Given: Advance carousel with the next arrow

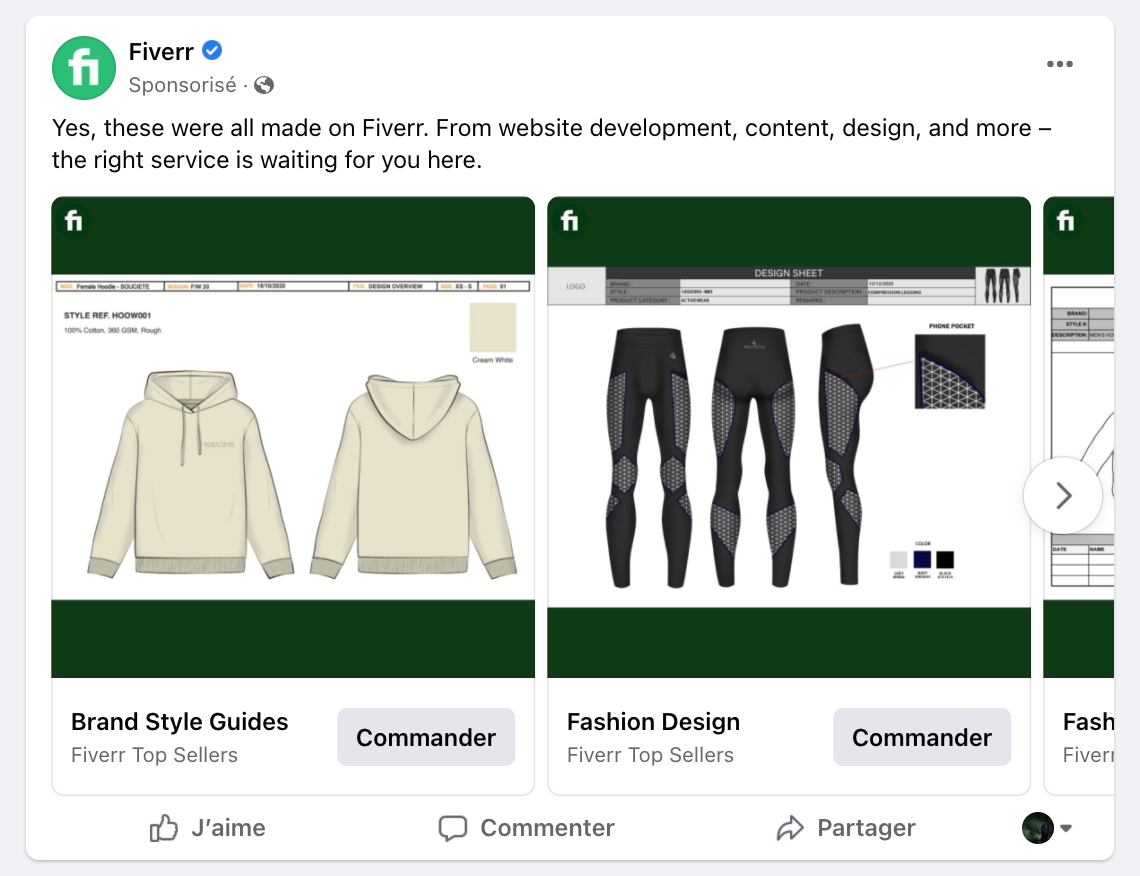Looking at the screenshot, I should coord(1063,496).
